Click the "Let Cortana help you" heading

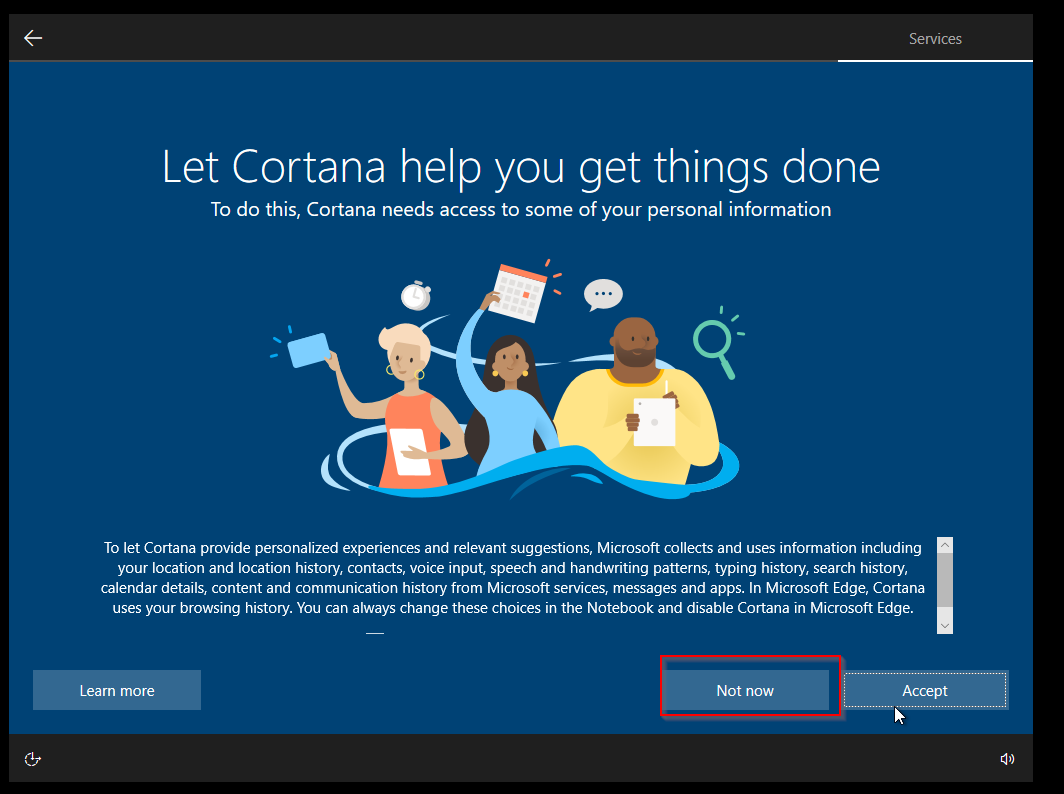tap(520, 167)
